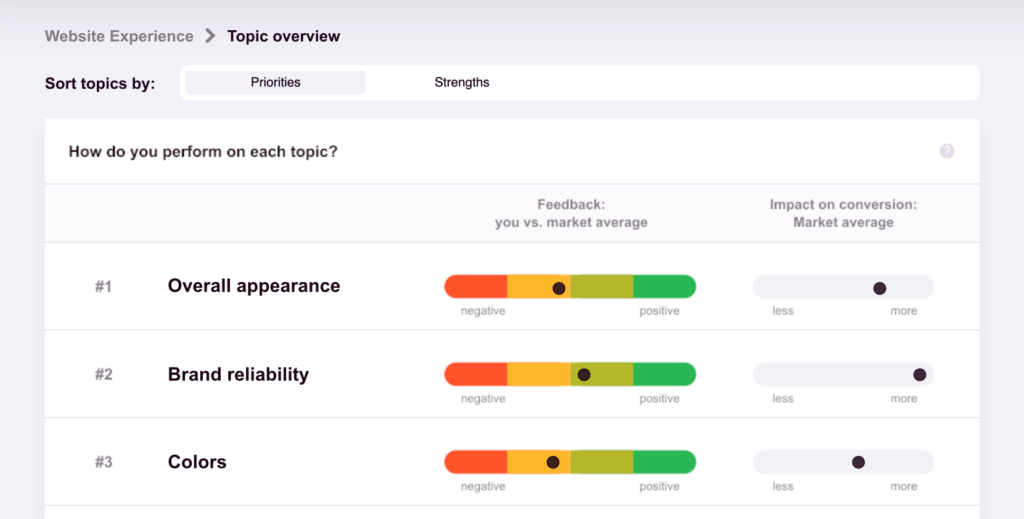Click the help question mark icon
Screen dimensions: 1024x519
pyautogui.click(x=947, y=151)
